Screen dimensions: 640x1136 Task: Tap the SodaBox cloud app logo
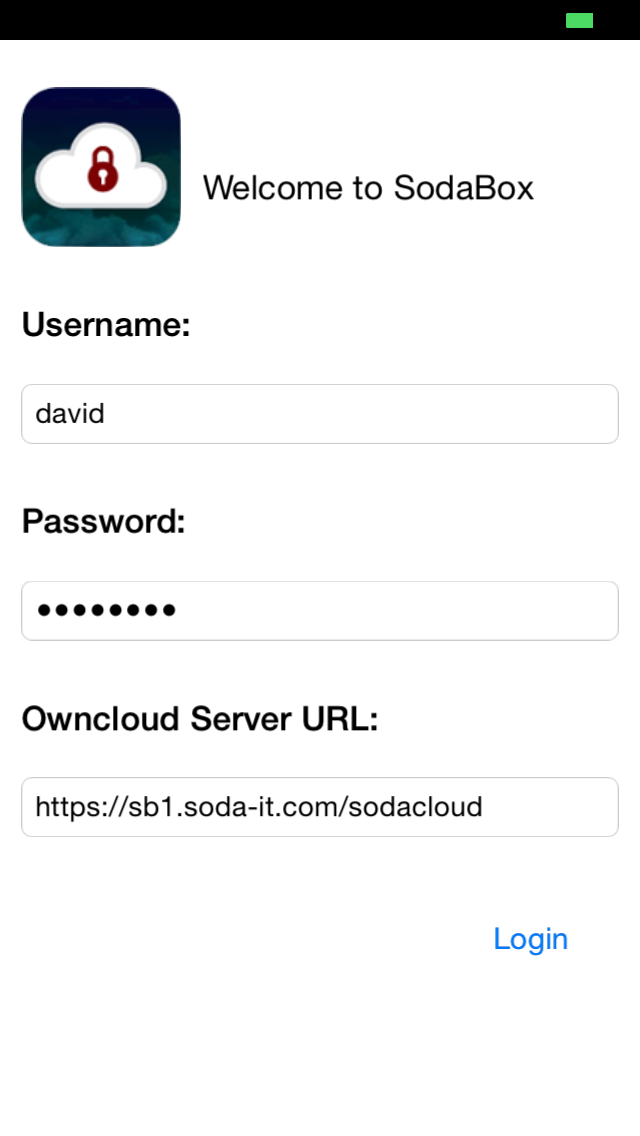coord(101,167)
